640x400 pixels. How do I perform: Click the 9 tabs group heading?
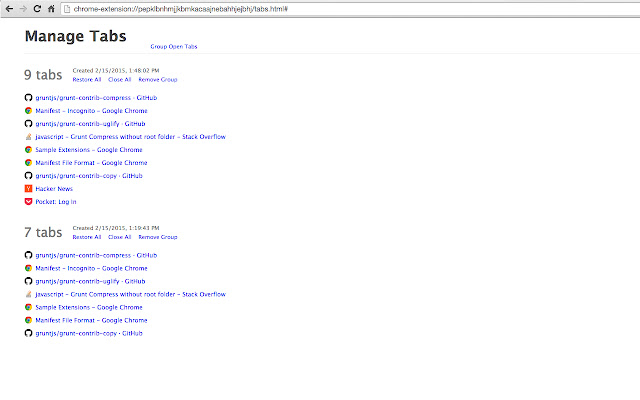[x=43, y=75]
